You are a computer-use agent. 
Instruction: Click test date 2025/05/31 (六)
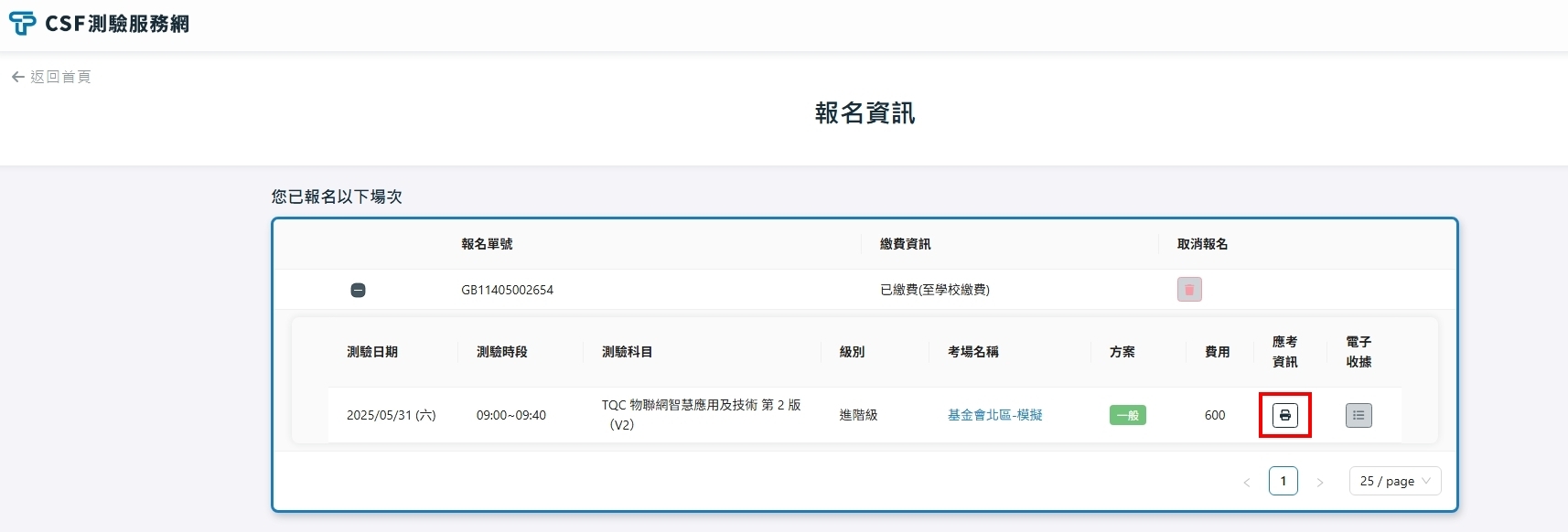[x=392, y=415]
